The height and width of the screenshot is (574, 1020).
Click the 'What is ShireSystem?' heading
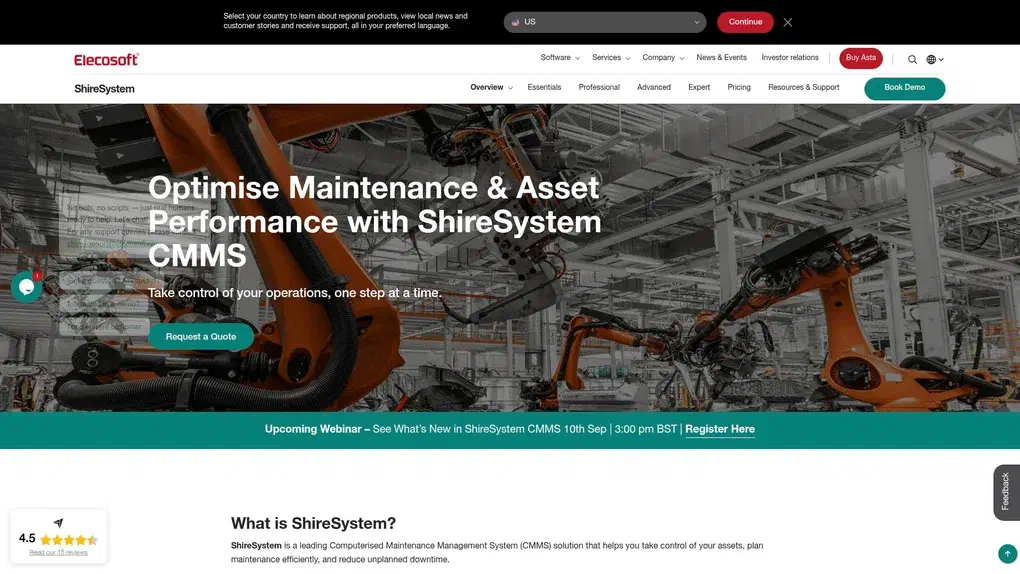313,523
